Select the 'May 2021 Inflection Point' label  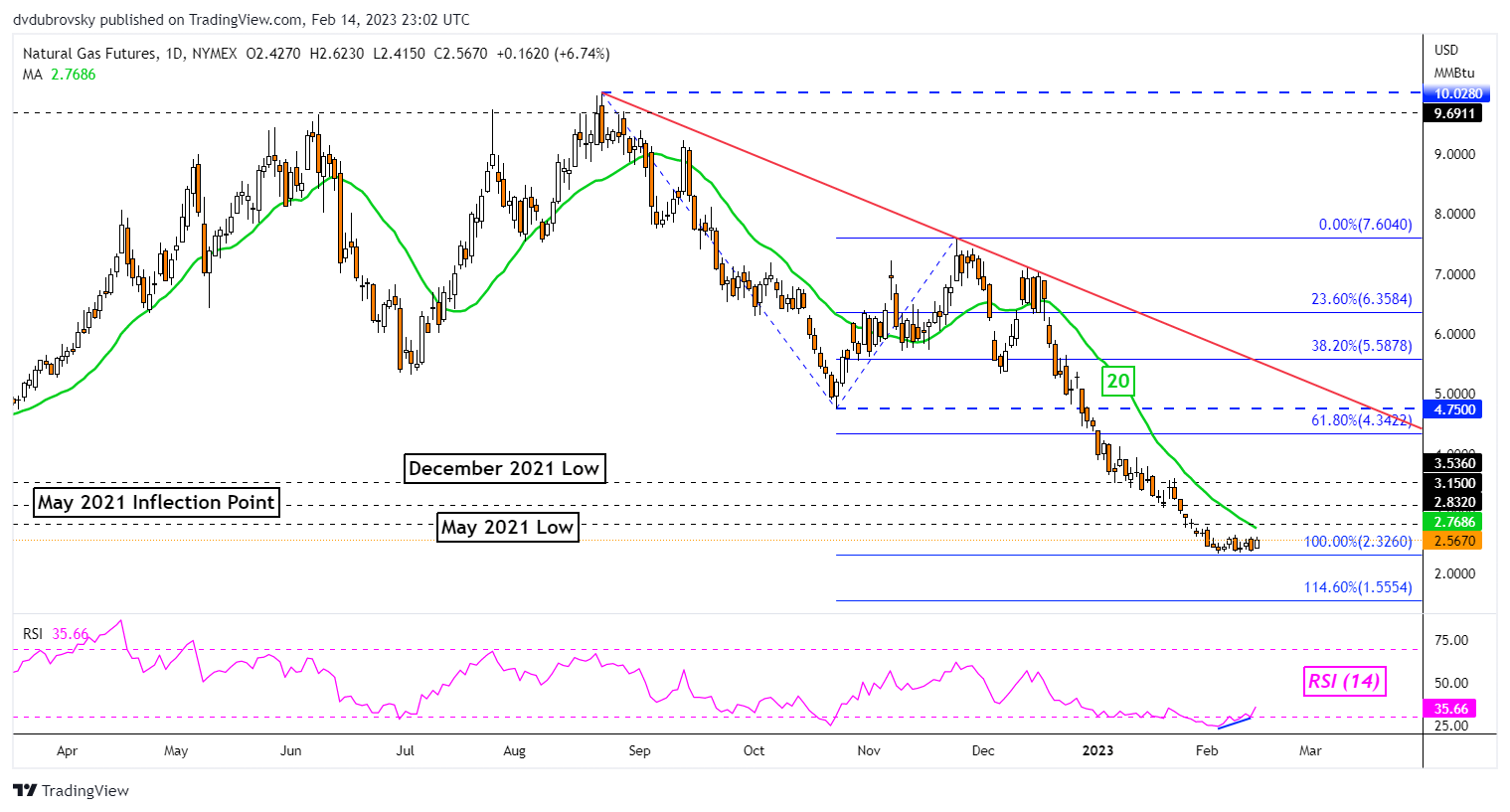tap(156, 502)
